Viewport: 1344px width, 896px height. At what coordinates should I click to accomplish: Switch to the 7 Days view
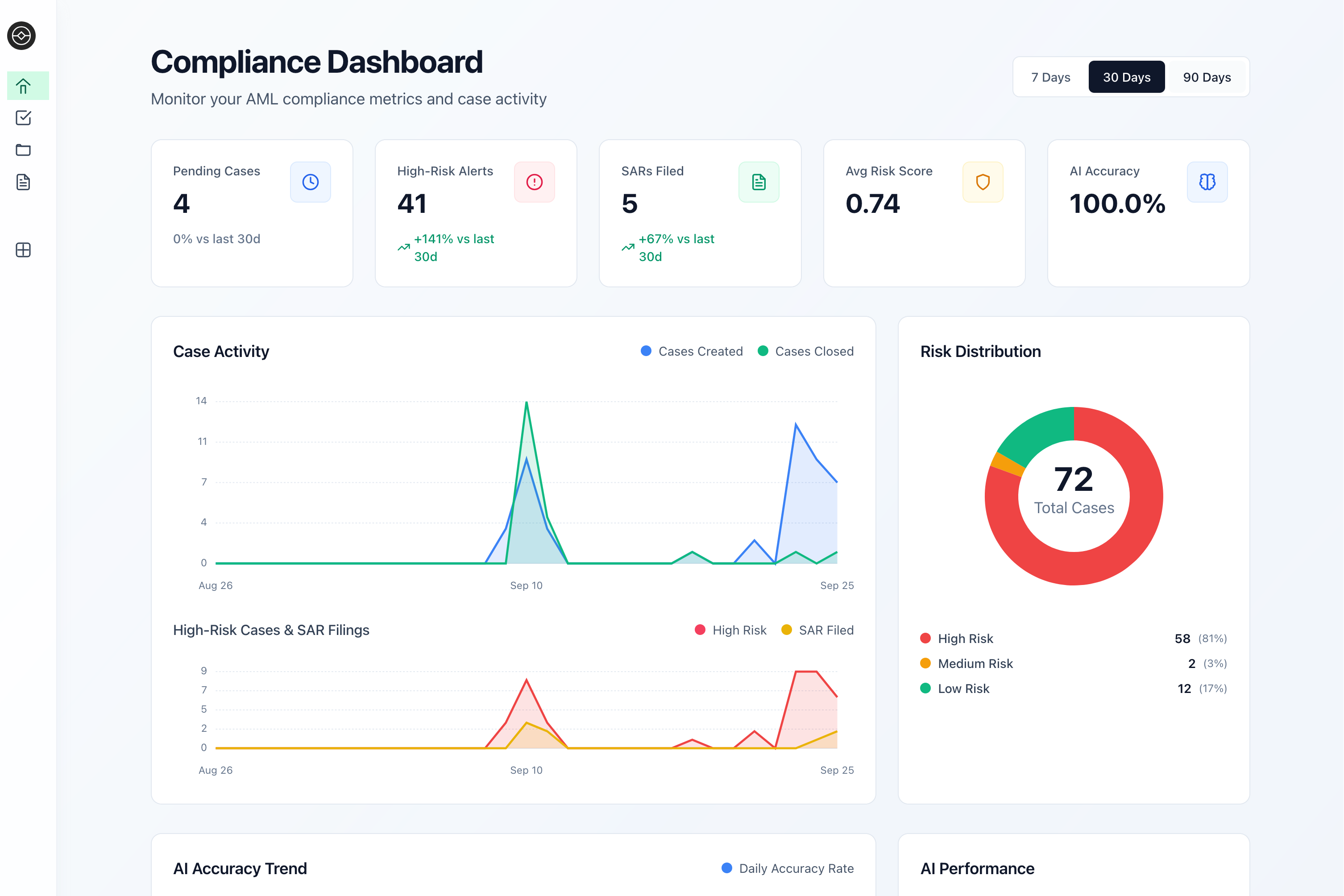(x=1050, y=77)
